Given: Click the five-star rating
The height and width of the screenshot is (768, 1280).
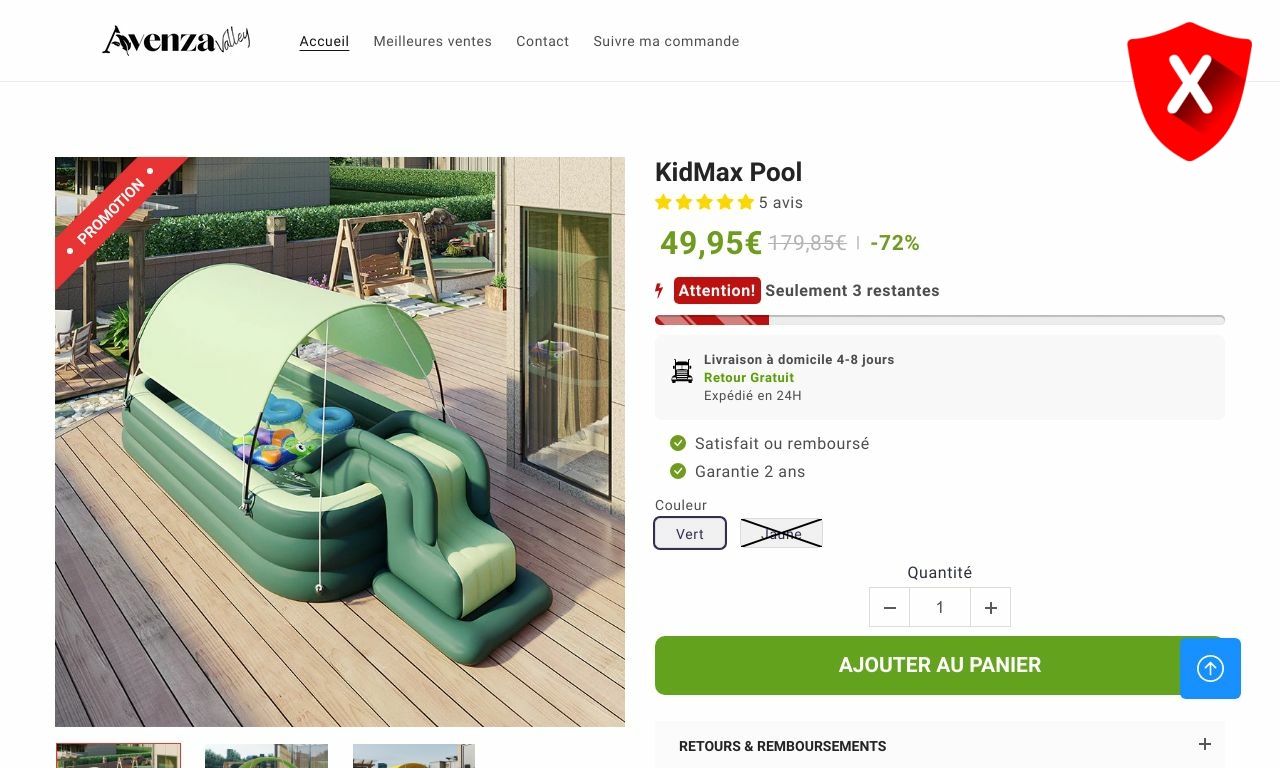Looking at the screenshot, I should (x=704, y=202).
